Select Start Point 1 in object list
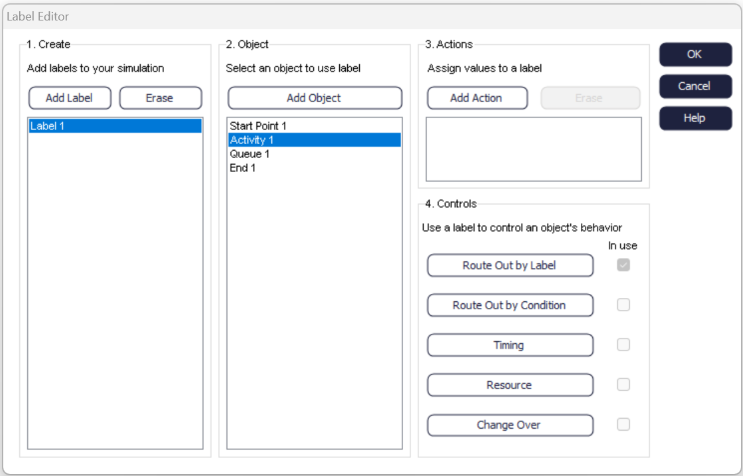 coord(258,126)
